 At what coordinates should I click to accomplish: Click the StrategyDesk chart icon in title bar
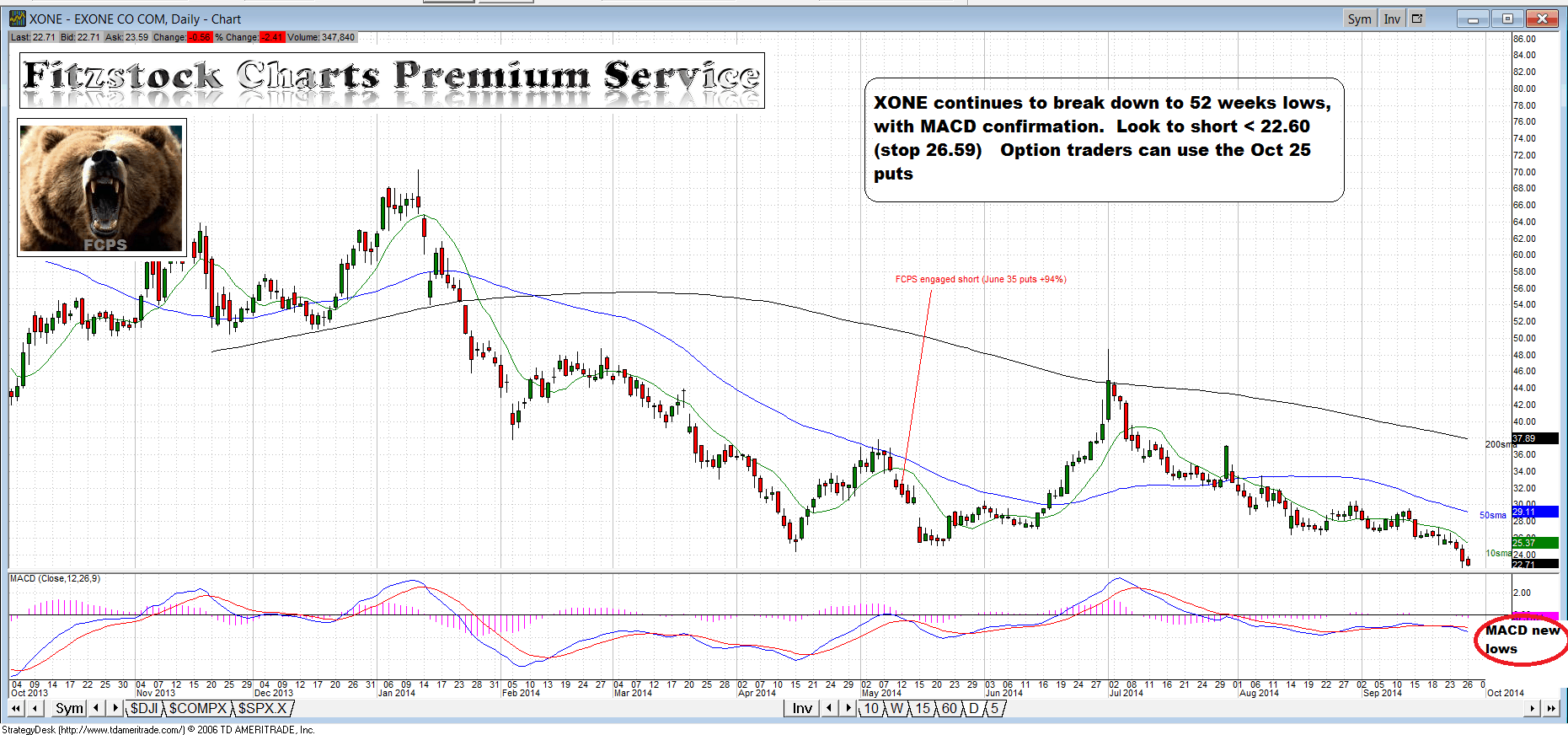17,19
